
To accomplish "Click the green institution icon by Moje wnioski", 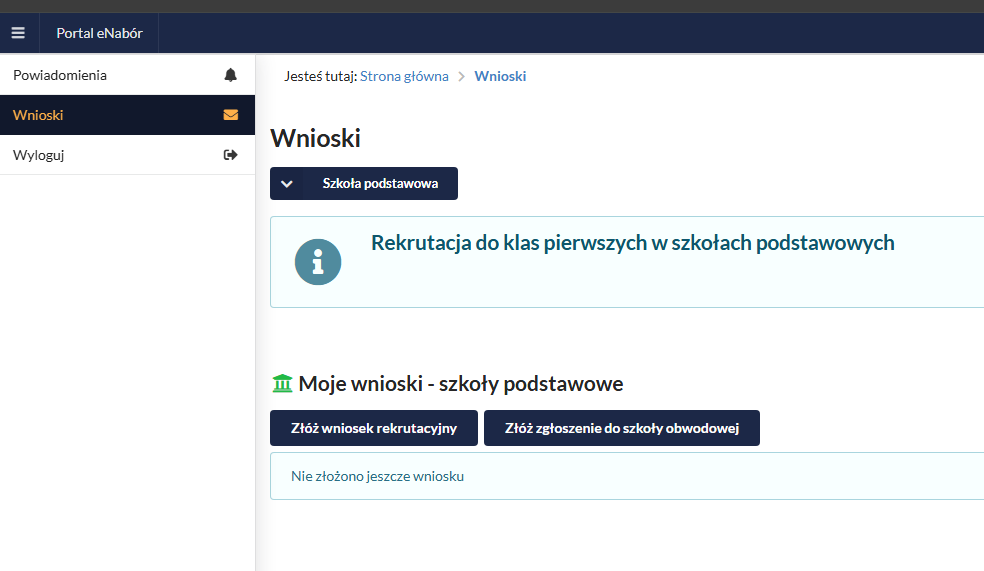I will tap(282, 384).
